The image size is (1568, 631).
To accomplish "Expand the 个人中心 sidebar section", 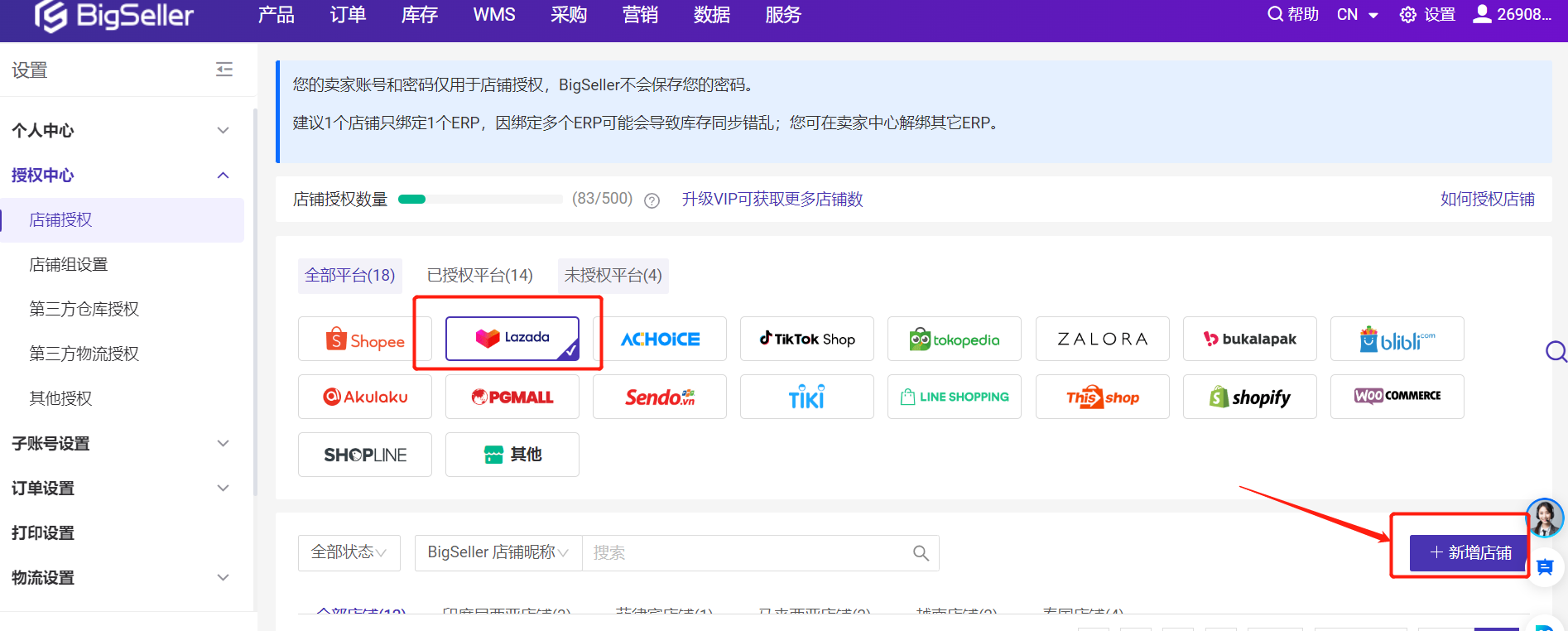I will click(122, 131).
